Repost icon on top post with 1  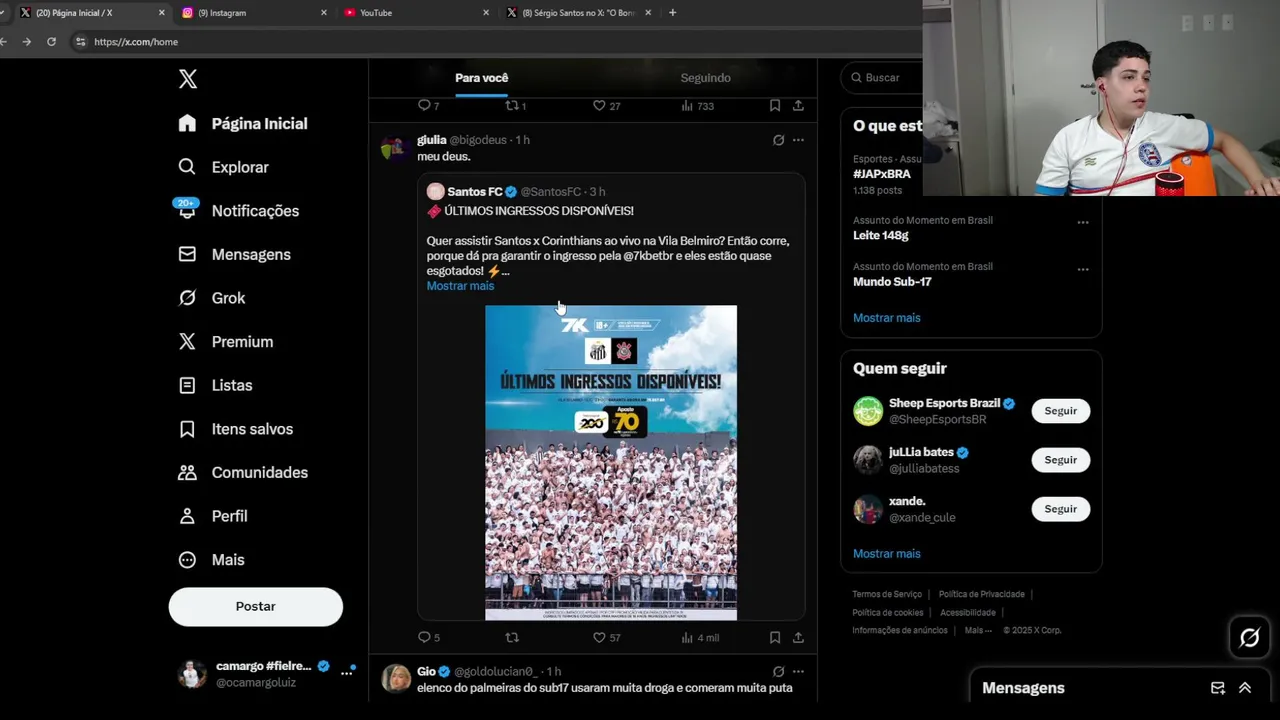(x=512, y=105)
